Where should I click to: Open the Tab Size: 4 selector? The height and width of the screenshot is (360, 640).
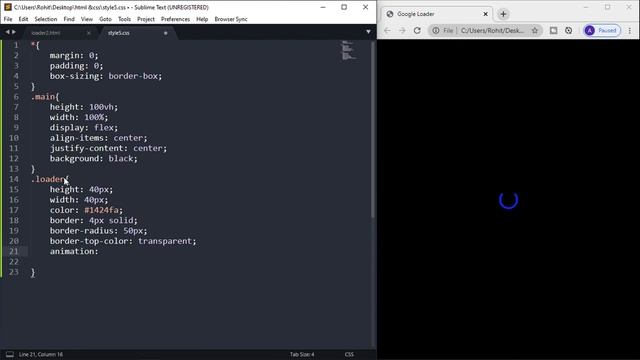pos(302,354)
